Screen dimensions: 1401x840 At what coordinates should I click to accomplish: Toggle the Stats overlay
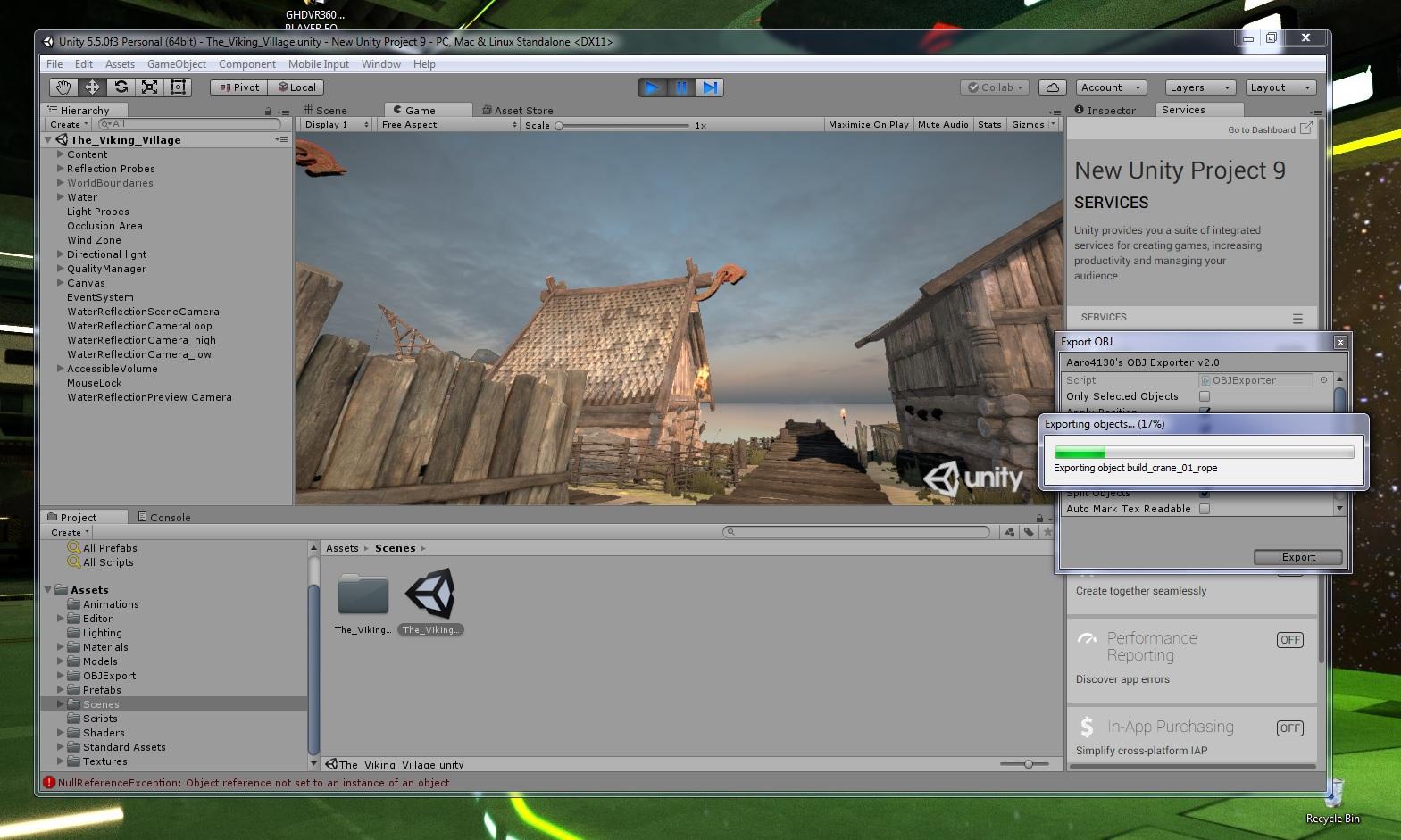989,125
